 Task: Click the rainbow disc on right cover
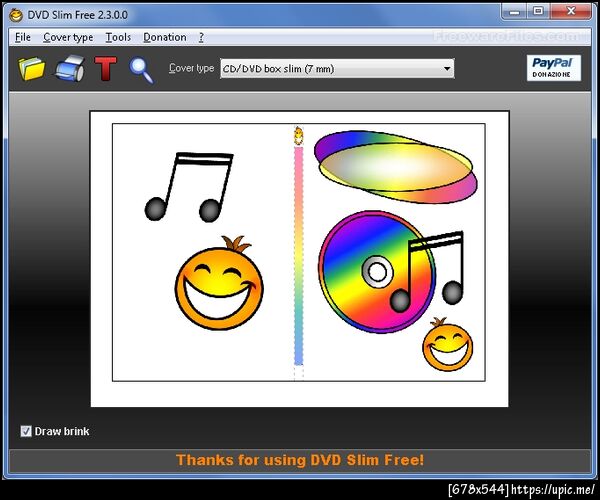pyautogui.click(x=377, y=272)
